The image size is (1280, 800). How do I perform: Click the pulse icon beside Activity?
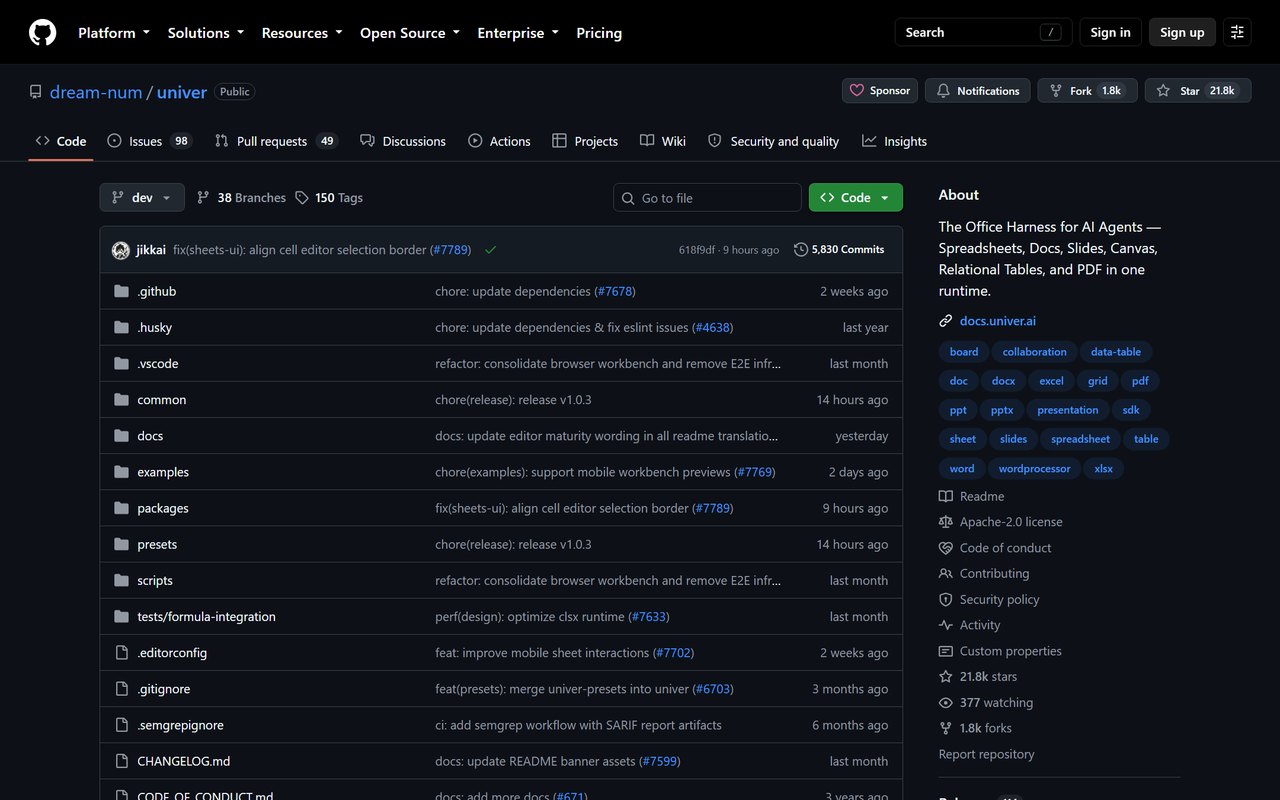tap(946, 626)
